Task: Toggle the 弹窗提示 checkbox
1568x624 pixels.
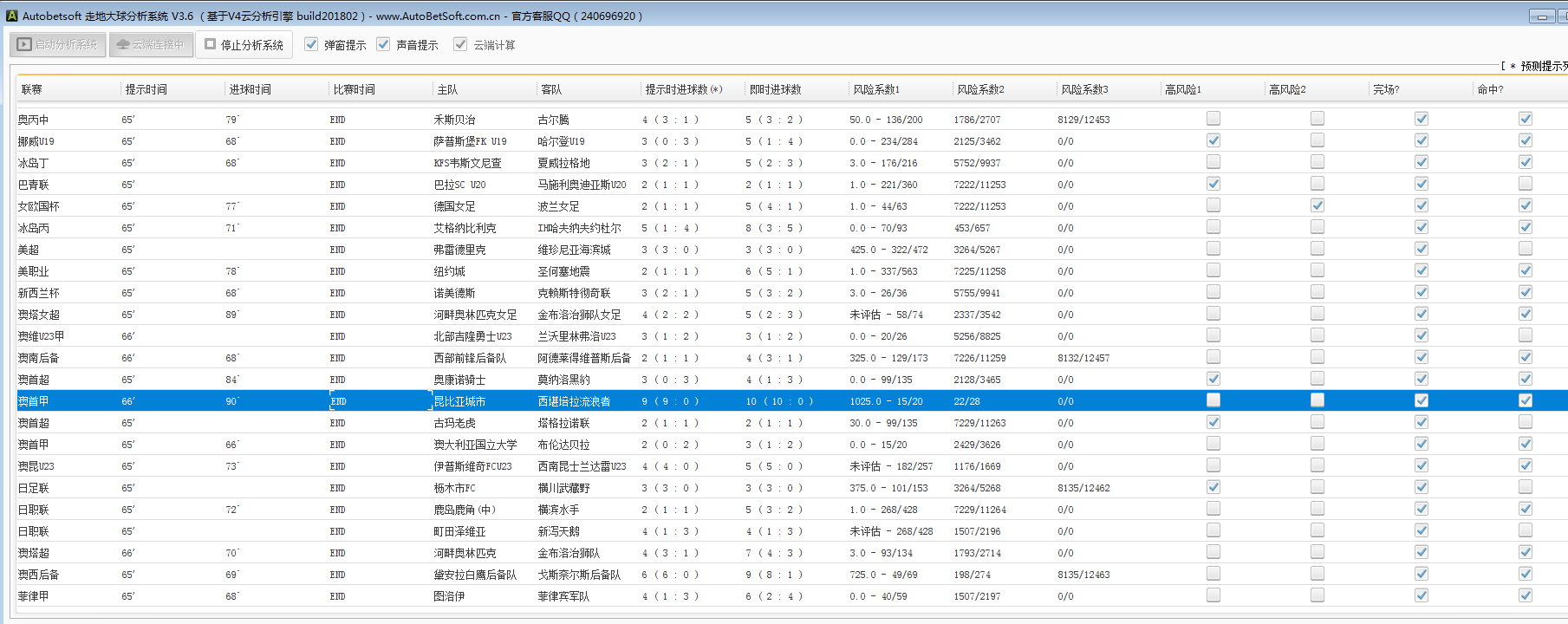Action: click(x=311, y=44)
